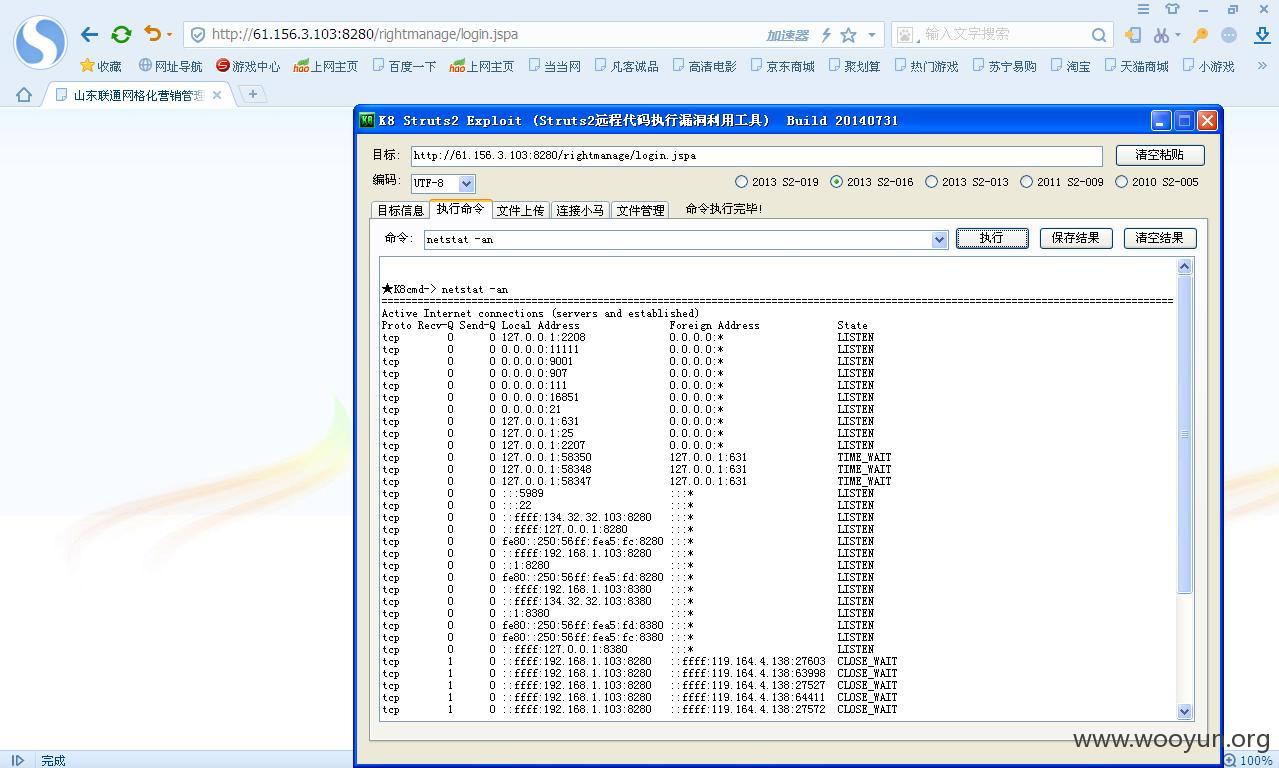Select the 山东联通网格化营销管理 browser tab

(138, 95)
